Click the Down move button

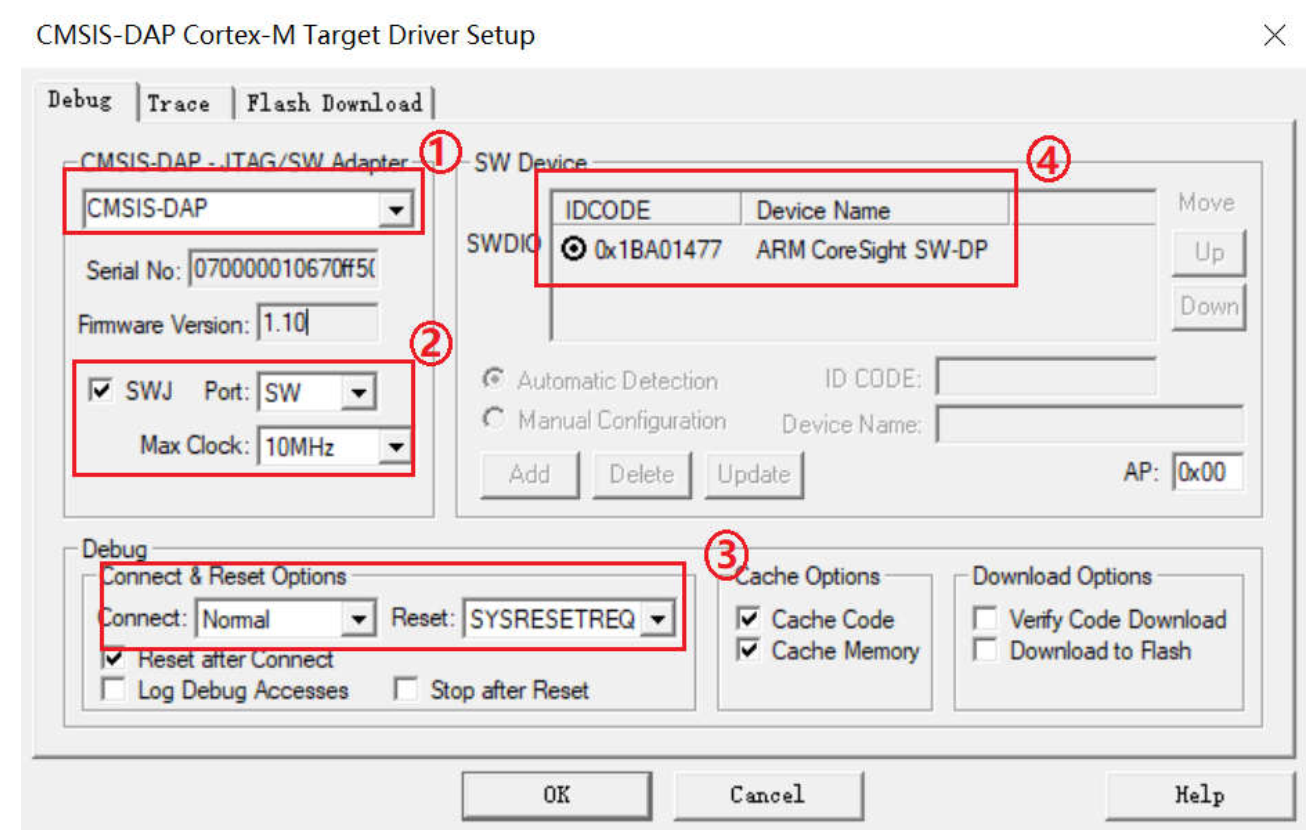tap(1208, 307)
